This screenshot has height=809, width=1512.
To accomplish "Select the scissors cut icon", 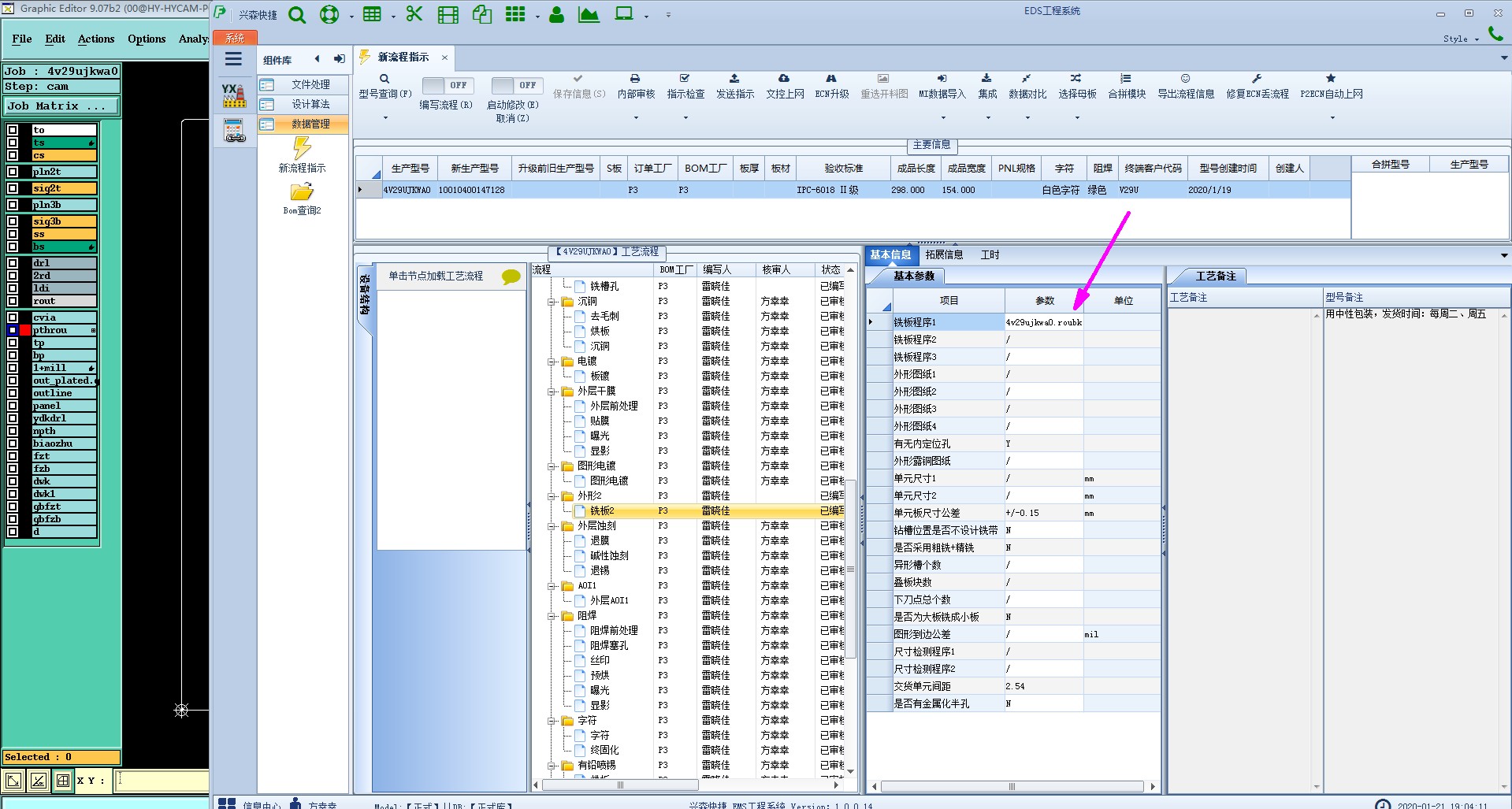I will [414, 14].
